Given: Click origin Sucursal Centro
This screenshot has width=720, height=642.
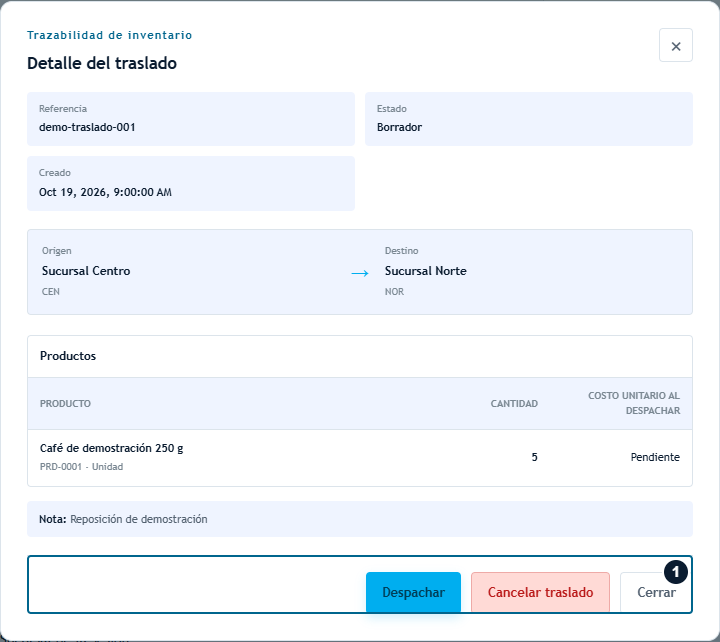Looking at the screenshot, I should 86,271.
